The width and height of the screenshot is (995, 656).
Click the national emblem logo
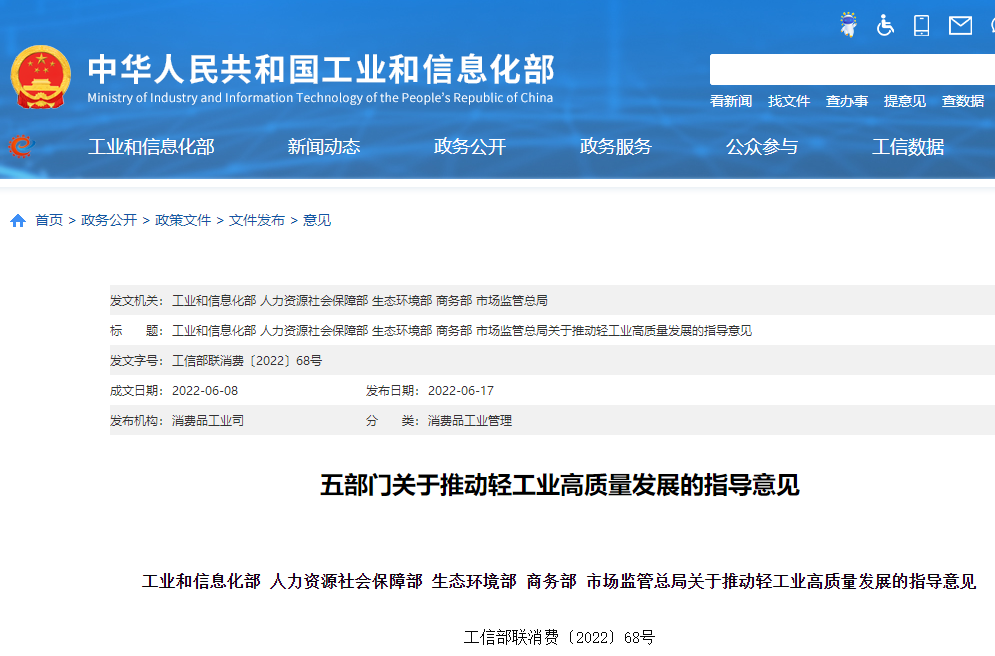(41, 77)
